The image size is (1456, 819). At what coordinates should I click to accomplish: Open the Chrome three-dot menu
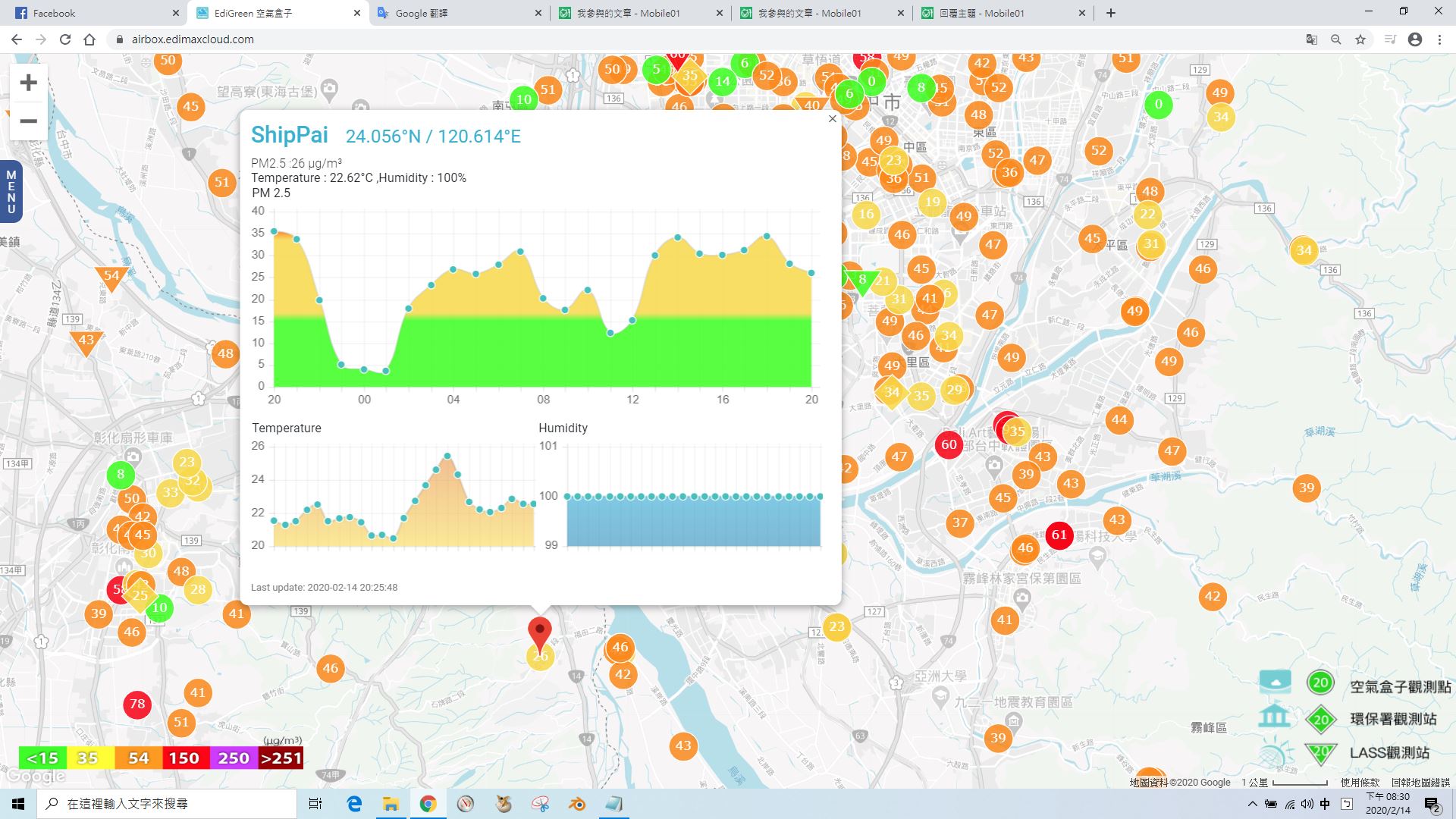(x=1439, y=39)
